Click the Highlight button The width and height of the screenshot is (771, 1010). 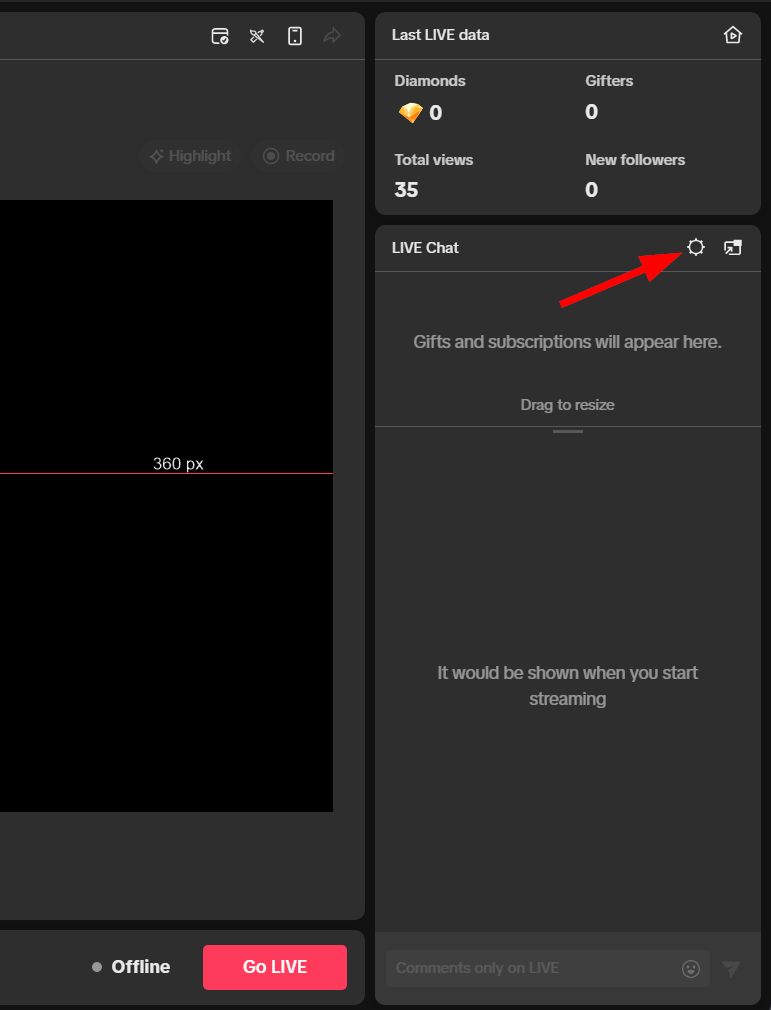pyautogui.click(x=190, y=156)
